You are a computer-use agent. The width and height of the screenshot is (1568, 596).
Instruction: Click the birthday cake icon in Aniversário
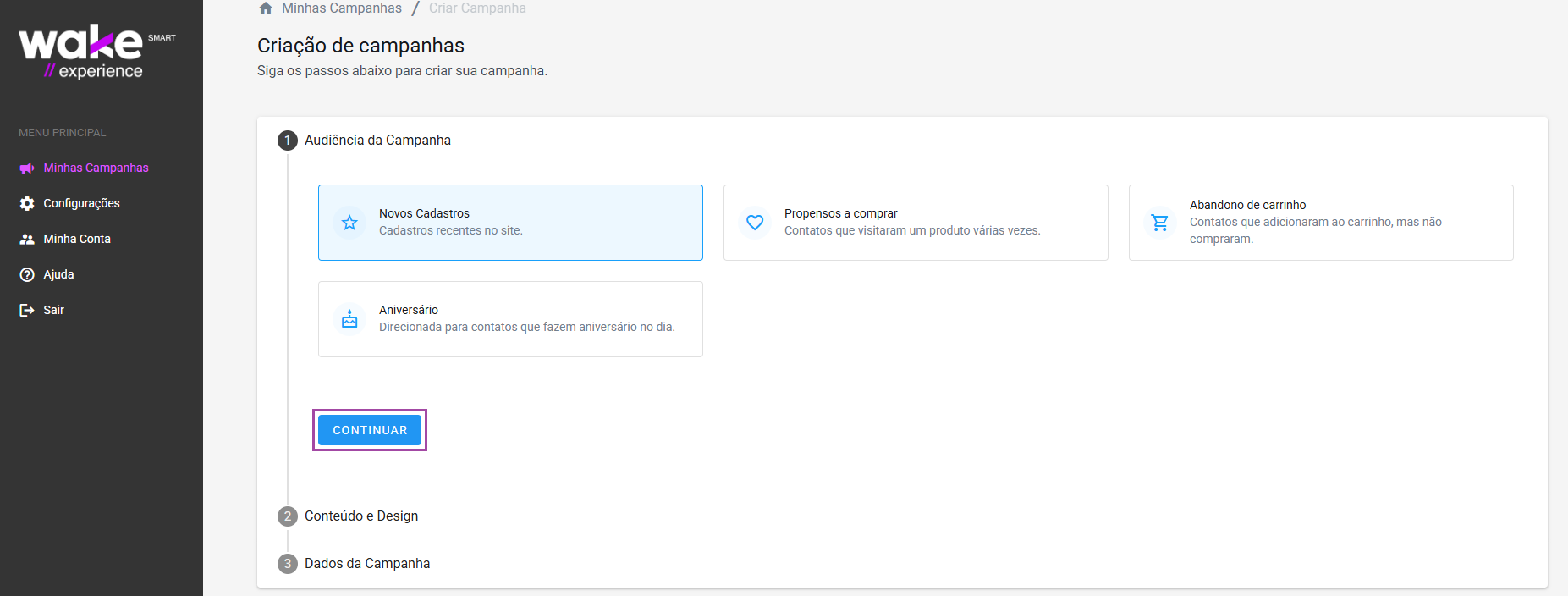click(x=349, y=319)
